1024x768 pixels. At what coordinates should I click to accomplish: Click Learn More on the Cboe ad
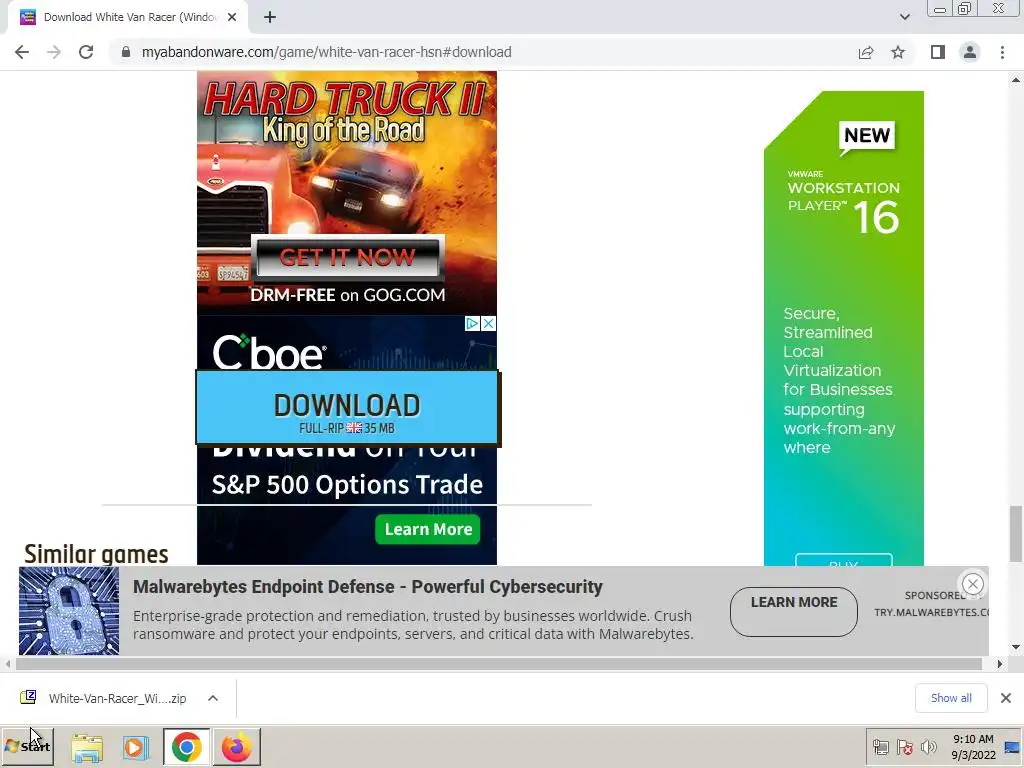[428, 529]
